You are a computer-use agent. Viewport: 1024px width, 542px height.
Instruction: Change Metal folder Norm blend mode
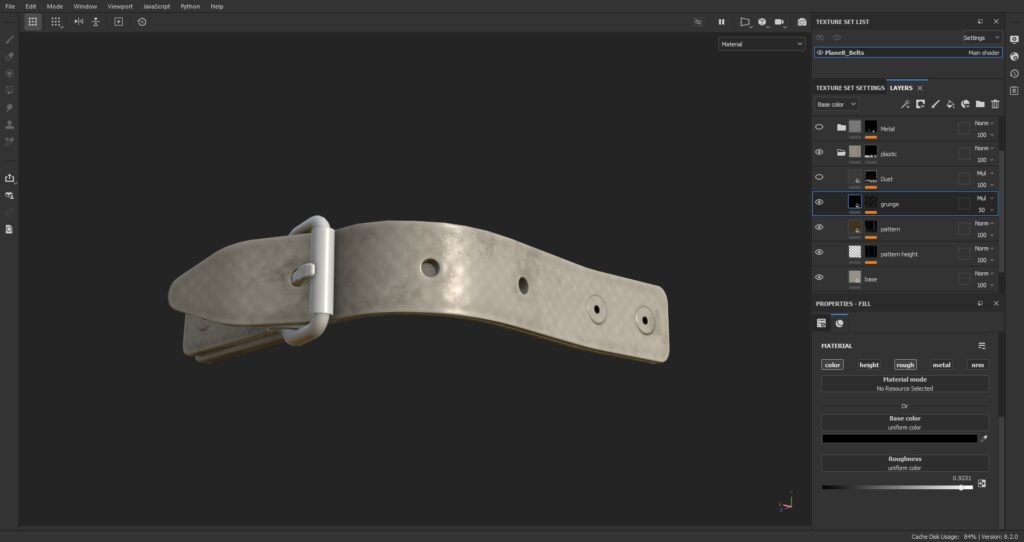tap(984, 123)
